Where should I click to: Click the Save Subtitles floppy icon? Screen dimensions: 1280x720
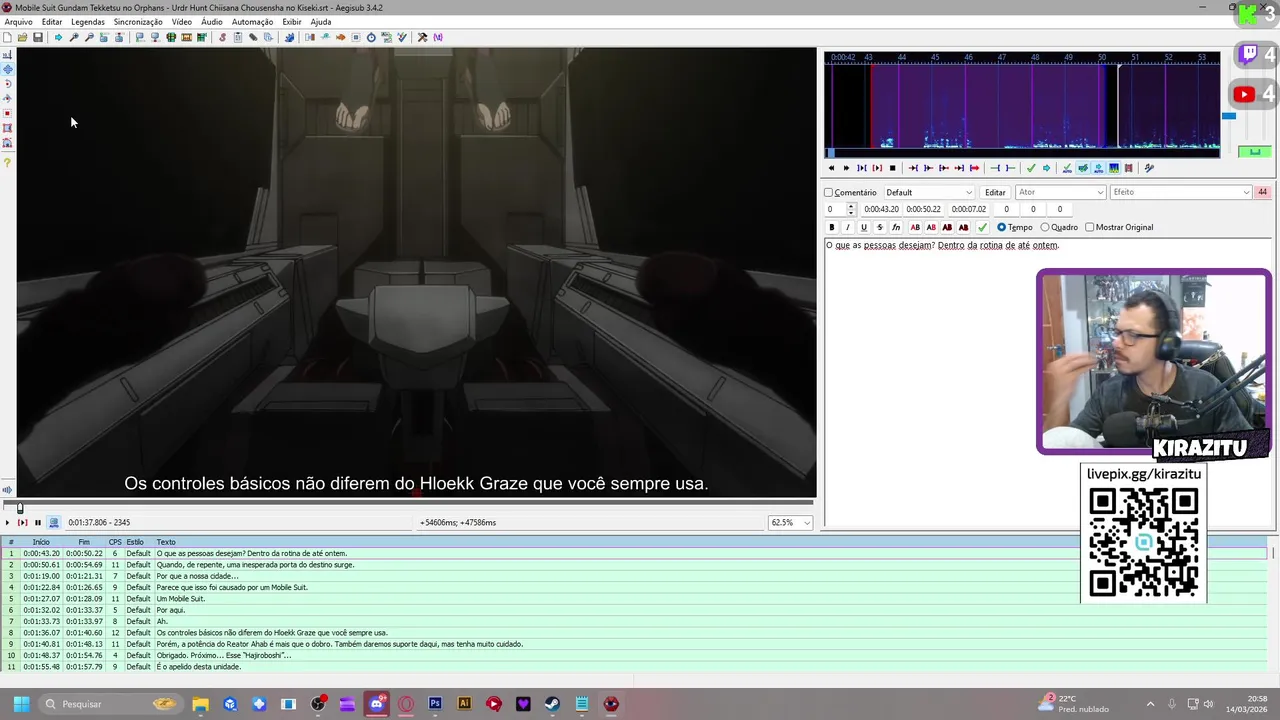tap(38, 38)
